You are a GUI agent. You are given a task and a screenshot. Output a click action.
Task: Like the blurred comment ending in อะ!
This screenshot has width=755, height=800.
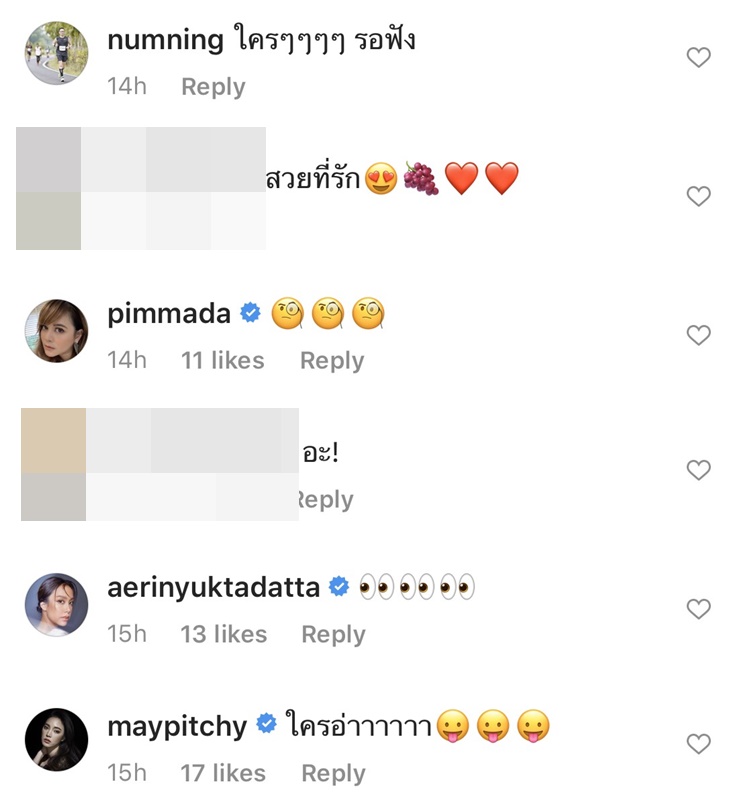click(698, 470)
